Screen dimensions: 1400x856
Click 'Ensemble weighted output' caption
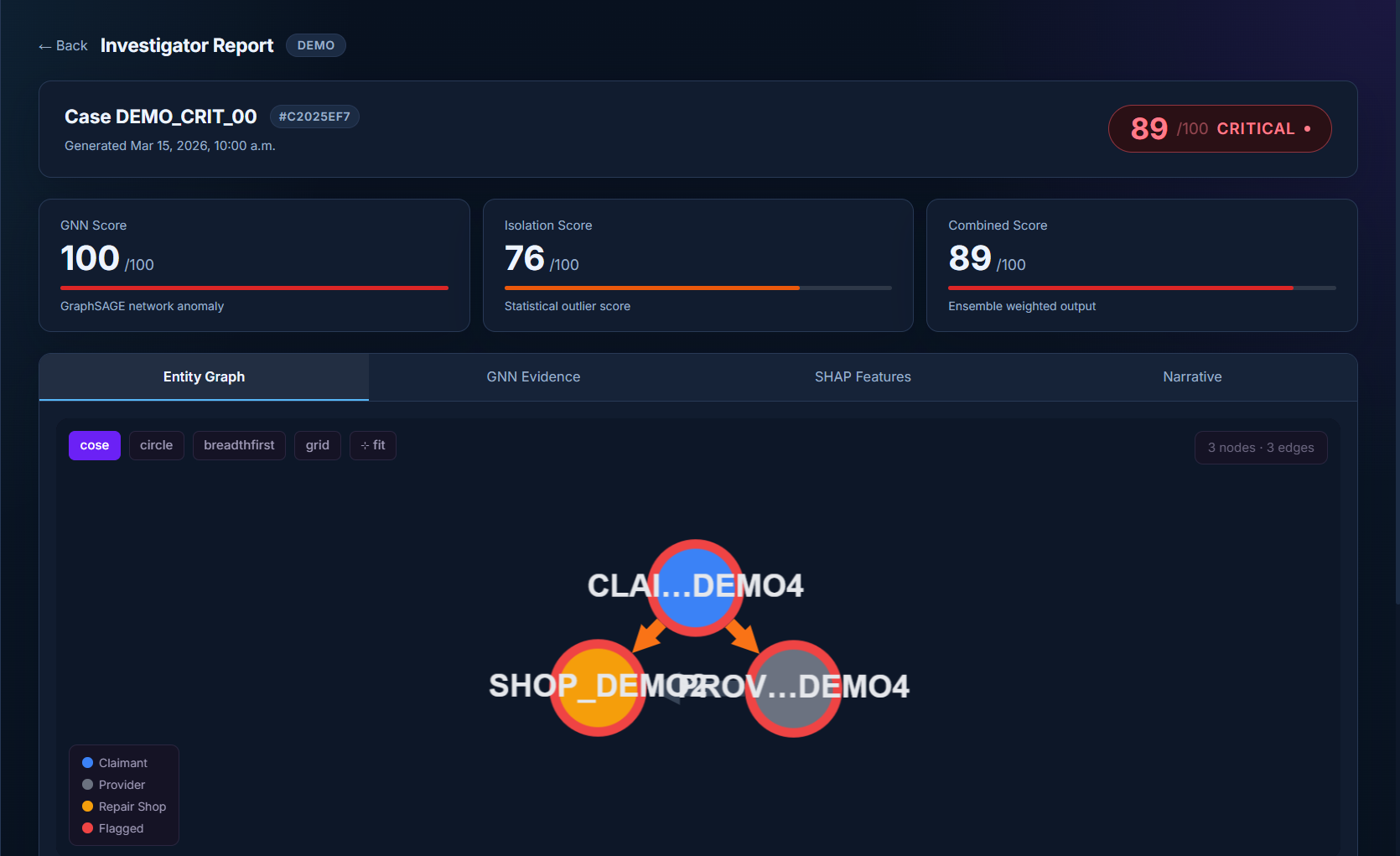pyautogui.click(x=1022, y=306)
